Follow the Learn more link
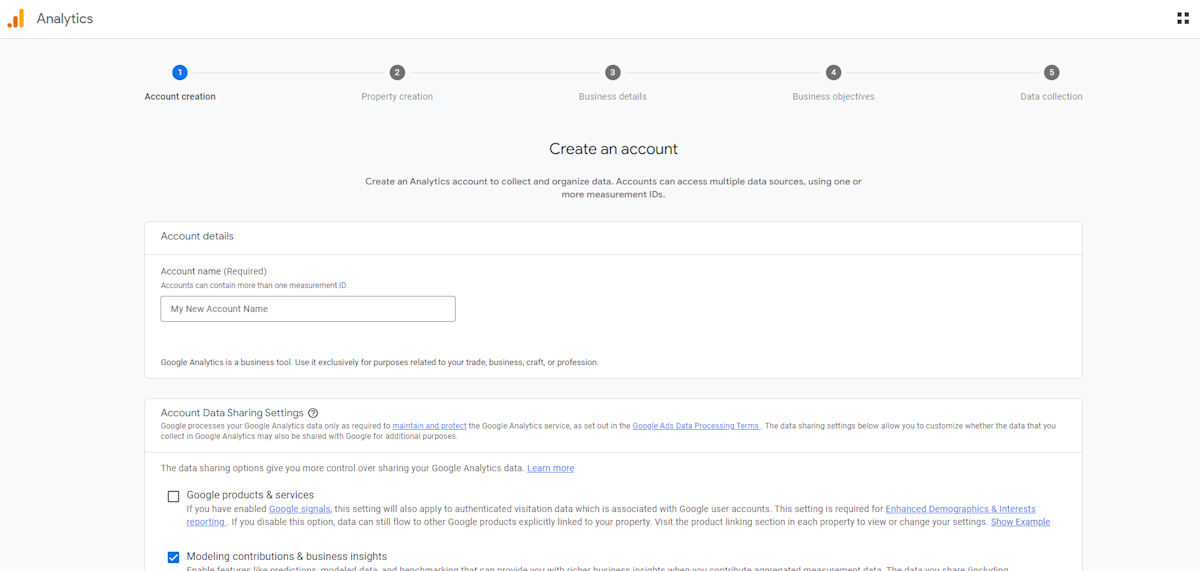This screenshot has width=1200, height=571. (551, 468)
